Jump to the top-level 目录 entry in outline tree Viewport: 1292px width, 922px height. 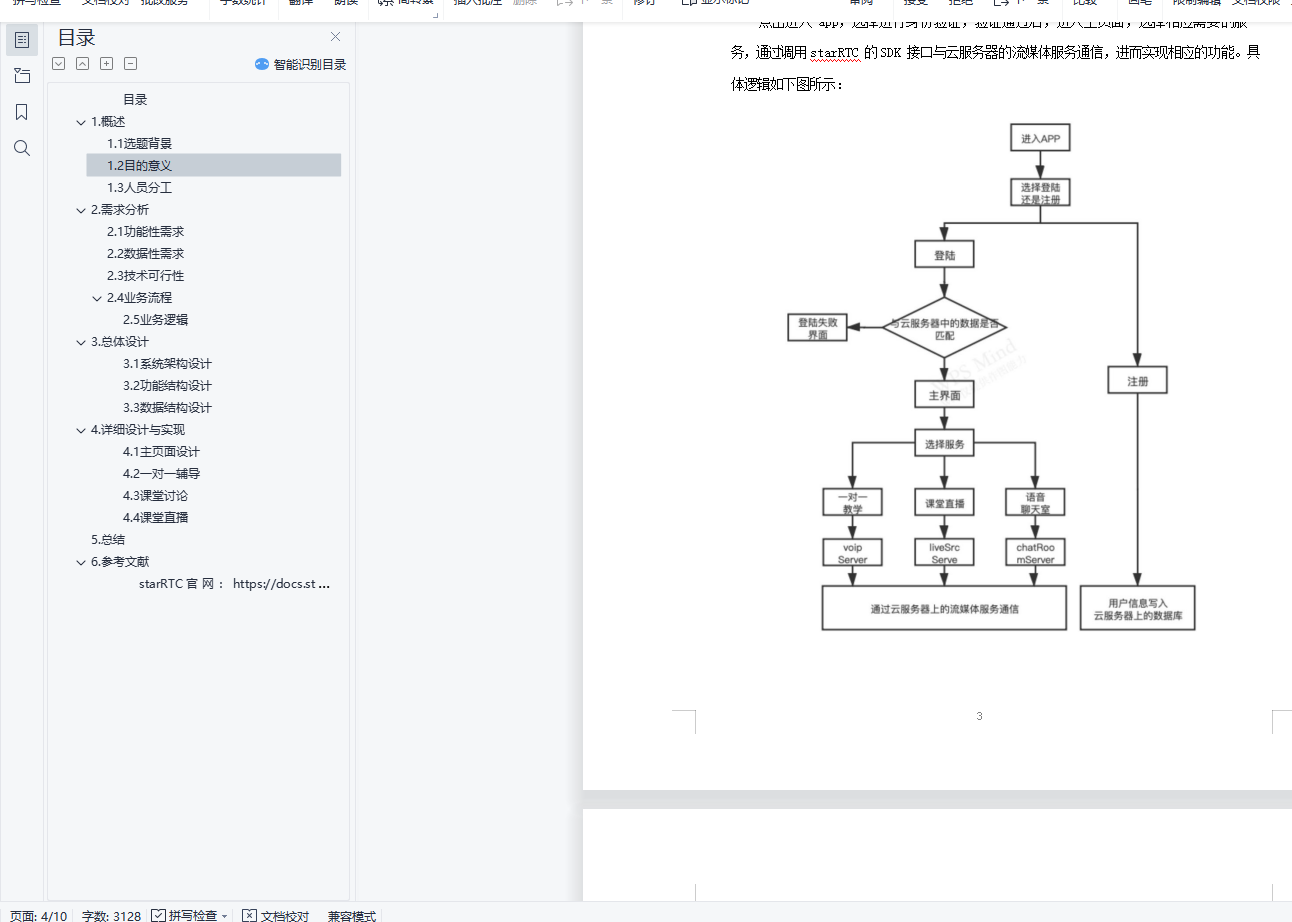[x=135, y=100]
